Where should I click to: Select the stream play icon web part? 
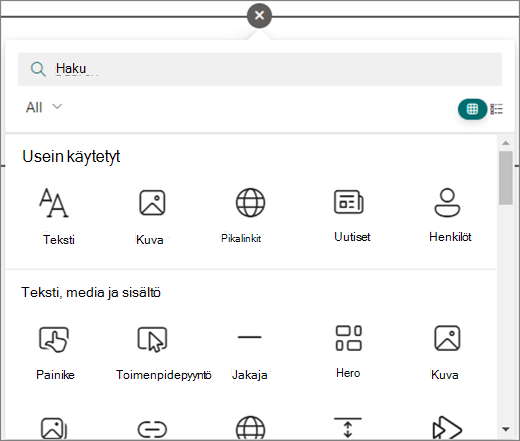click(x=447, y=428)
